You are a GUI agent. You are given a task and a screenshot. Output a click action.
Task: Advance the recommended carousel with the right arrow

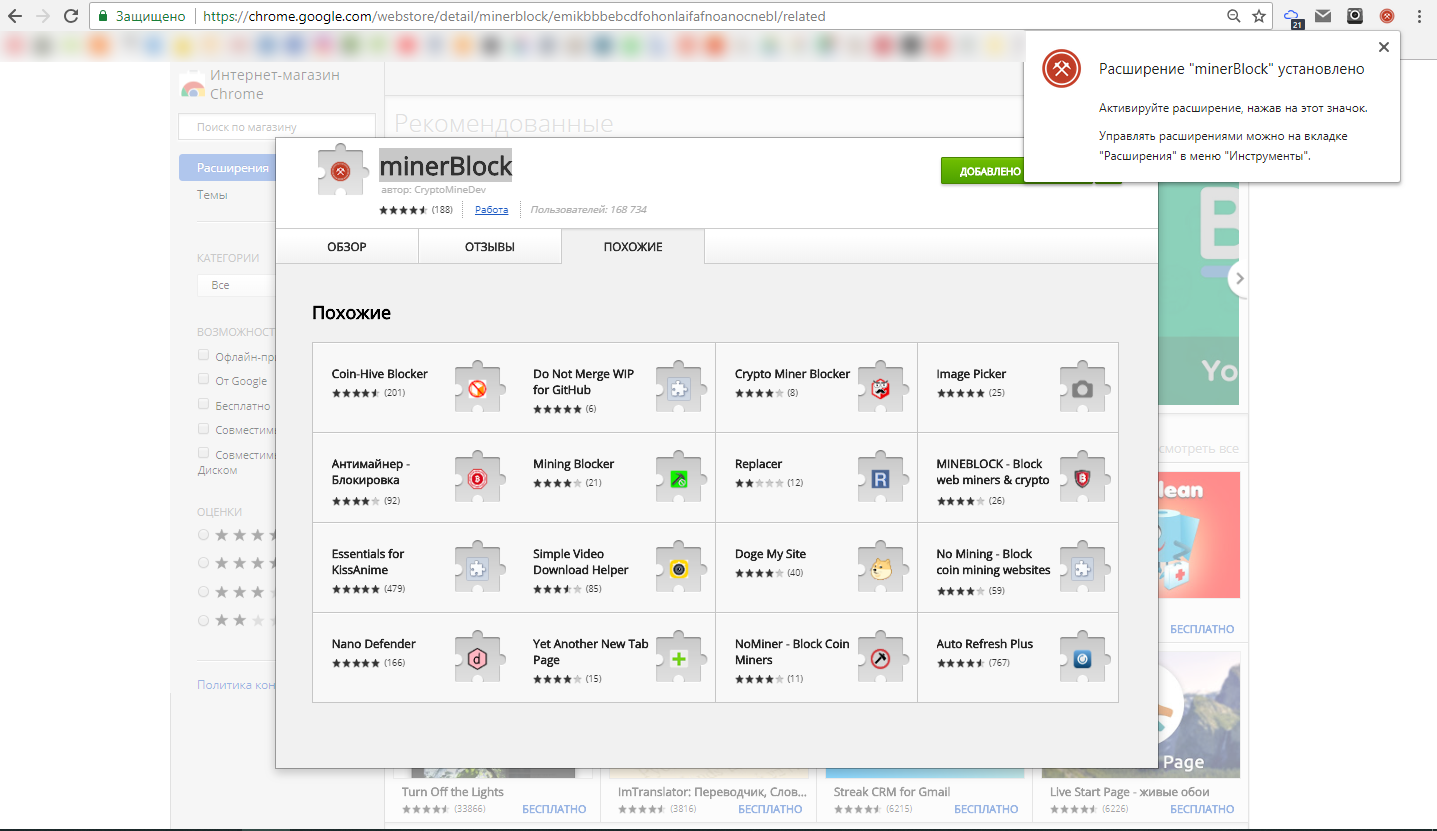point(1240,278)
